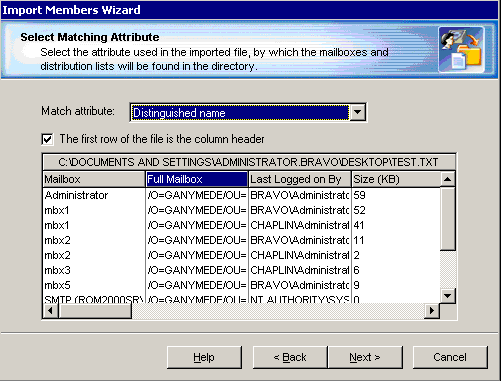
Task: Click the vertical scrollbar up arrow
Action: [448, 179]
